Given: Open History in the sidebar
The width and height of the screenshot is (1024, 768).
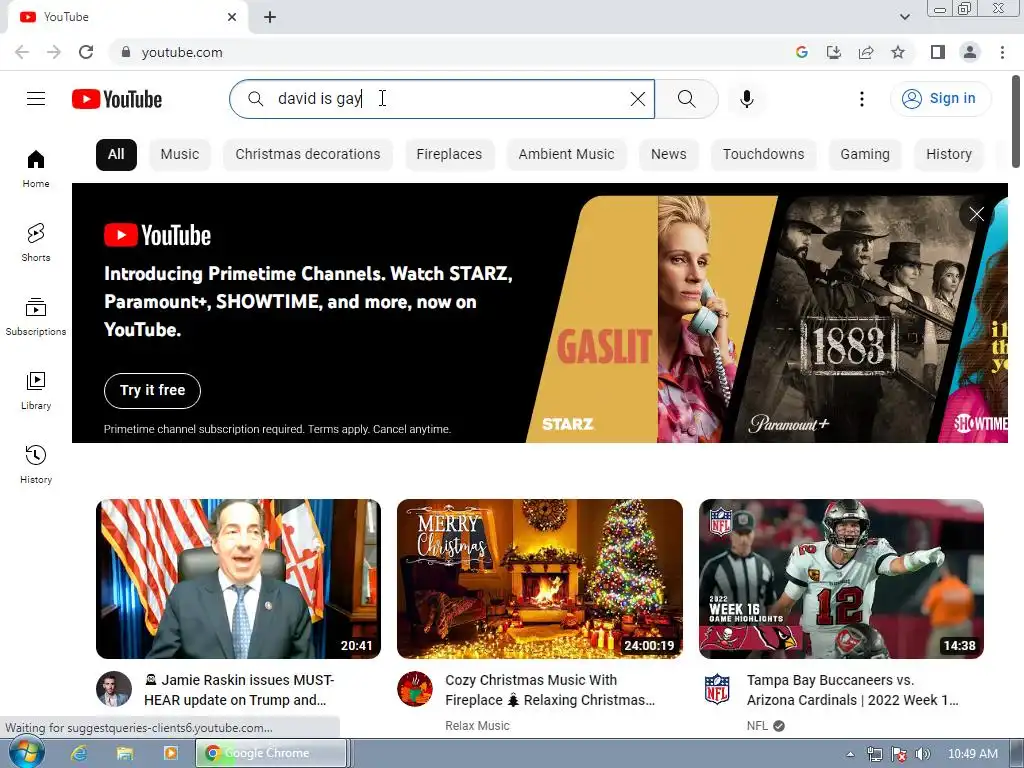Looking at the screenshot, I should point(36,464).
